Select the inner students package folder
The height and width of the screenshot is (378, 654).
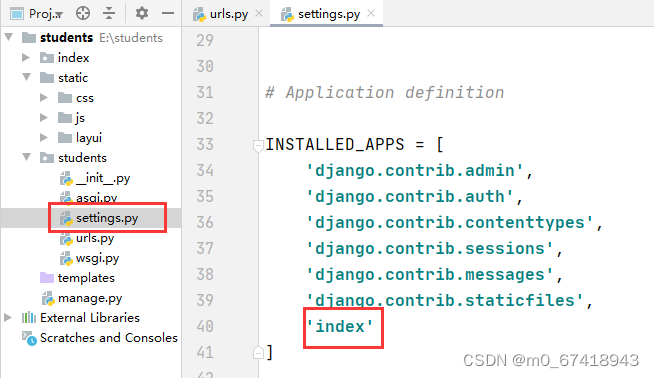pos(82,158)
